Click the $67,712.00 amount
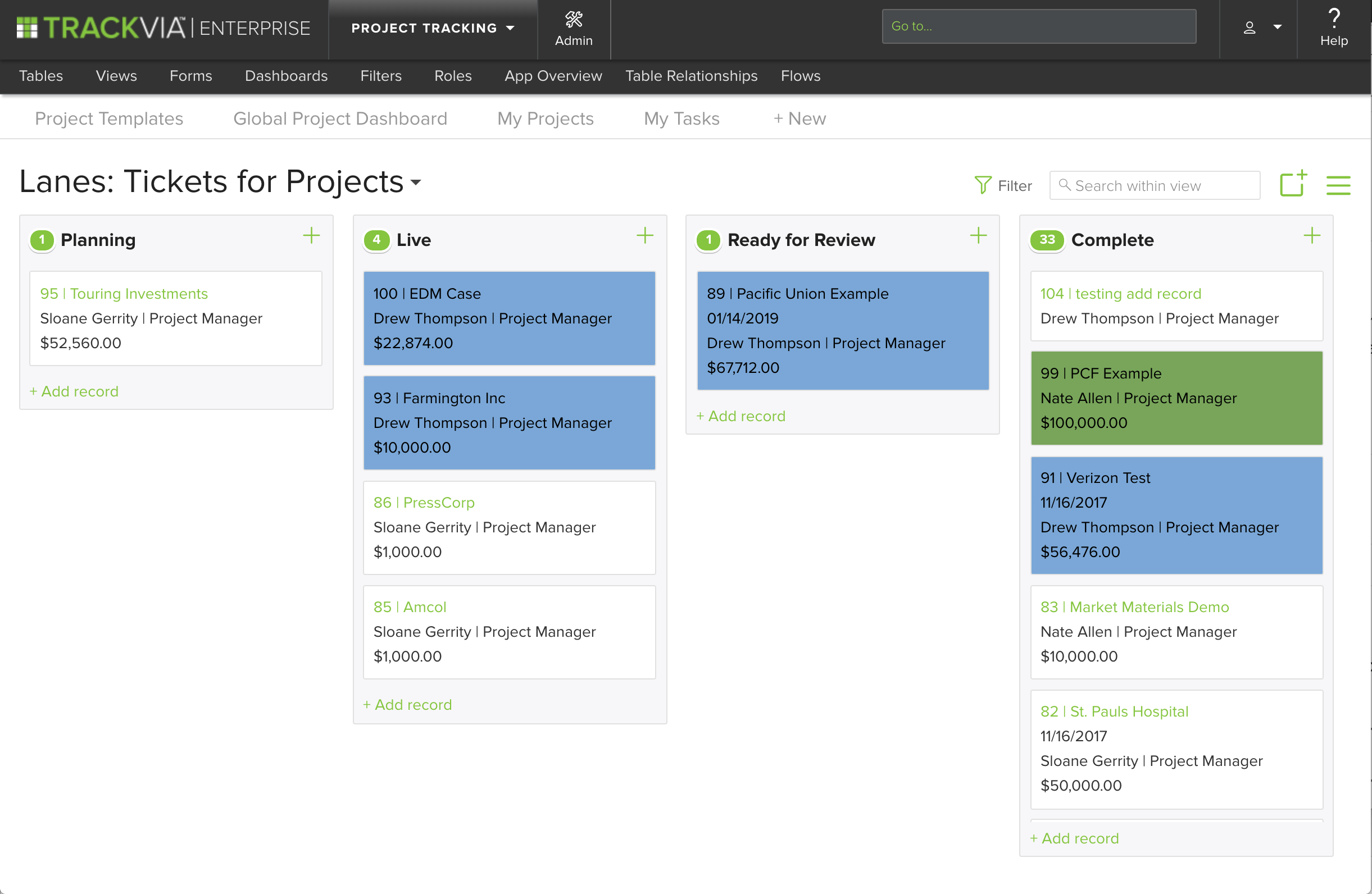This screenshot has width=1372, height=894. click(x=743, y=367)
